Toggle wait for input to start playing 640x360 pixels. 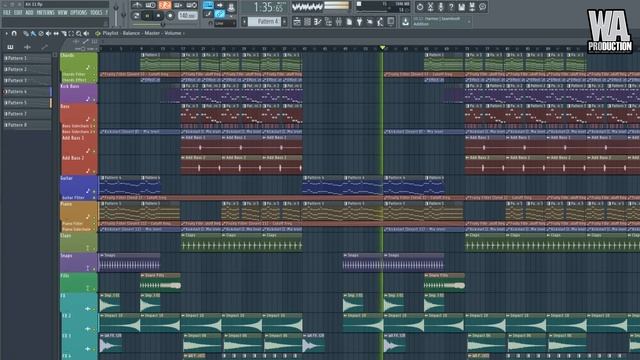click(151, 5)
